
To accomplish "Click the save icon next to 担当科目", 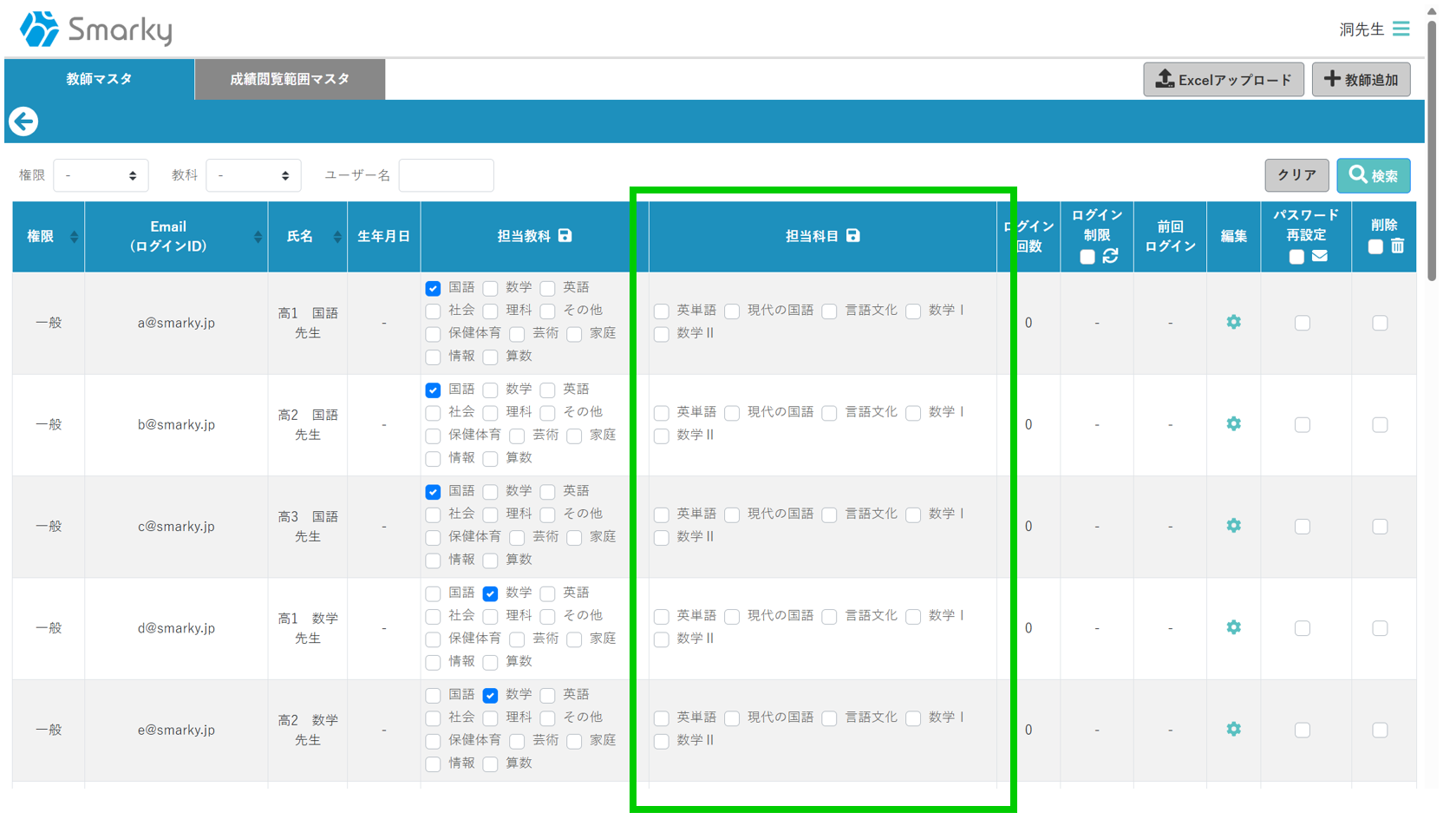I will click(853, 236).
